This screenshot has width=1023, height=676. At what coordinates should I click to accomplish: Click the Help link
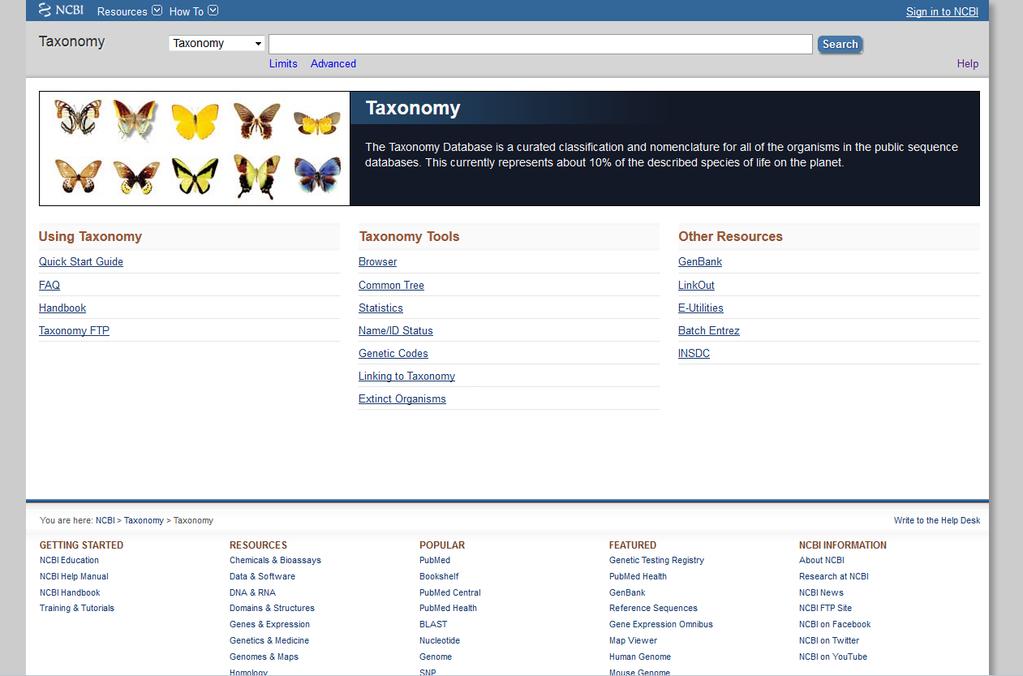(968, 63)
